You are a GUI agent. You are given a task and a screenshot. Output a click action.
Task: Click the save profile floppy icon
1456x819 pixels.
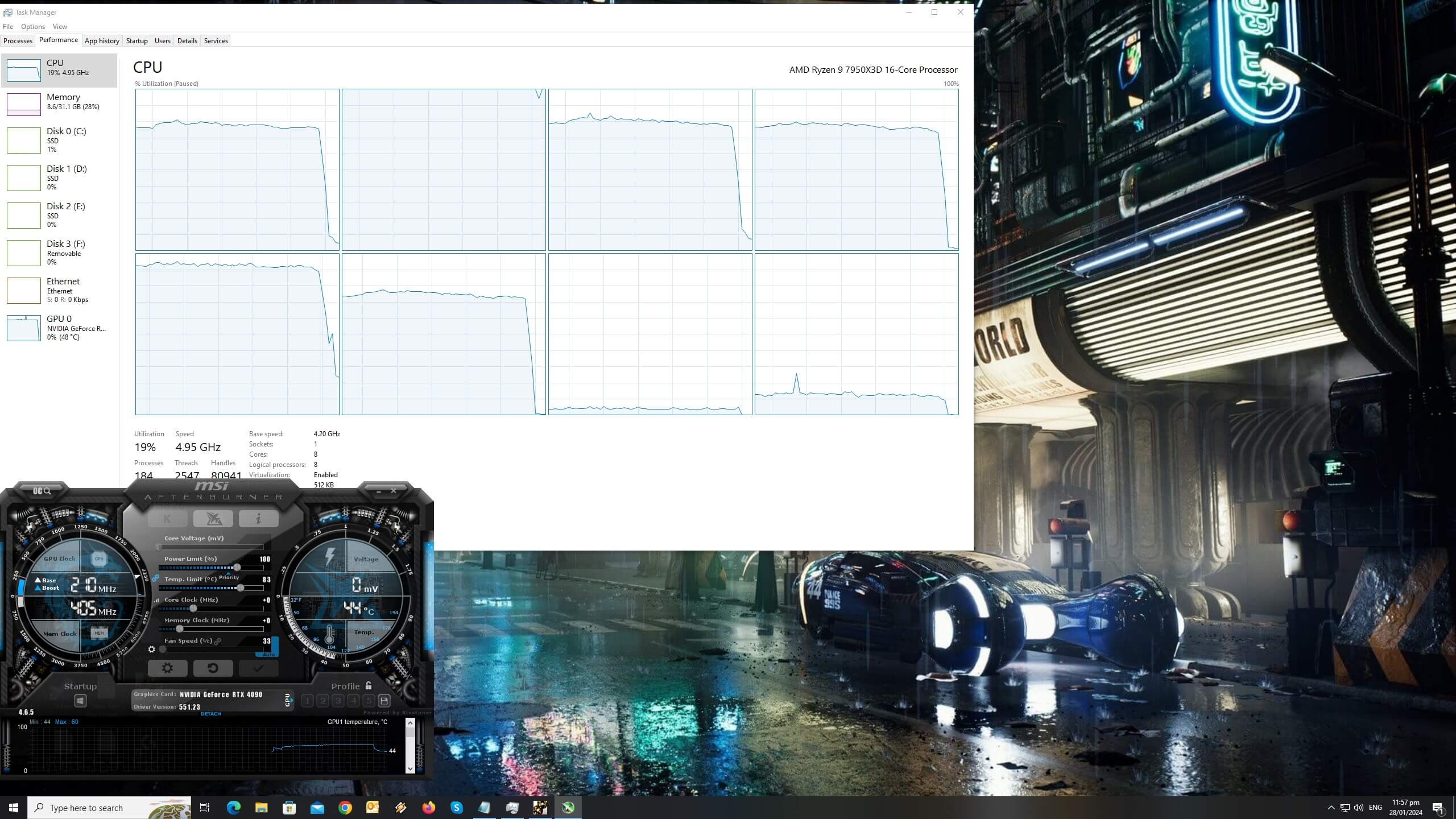pyautogui.click(x=384, y=701)
